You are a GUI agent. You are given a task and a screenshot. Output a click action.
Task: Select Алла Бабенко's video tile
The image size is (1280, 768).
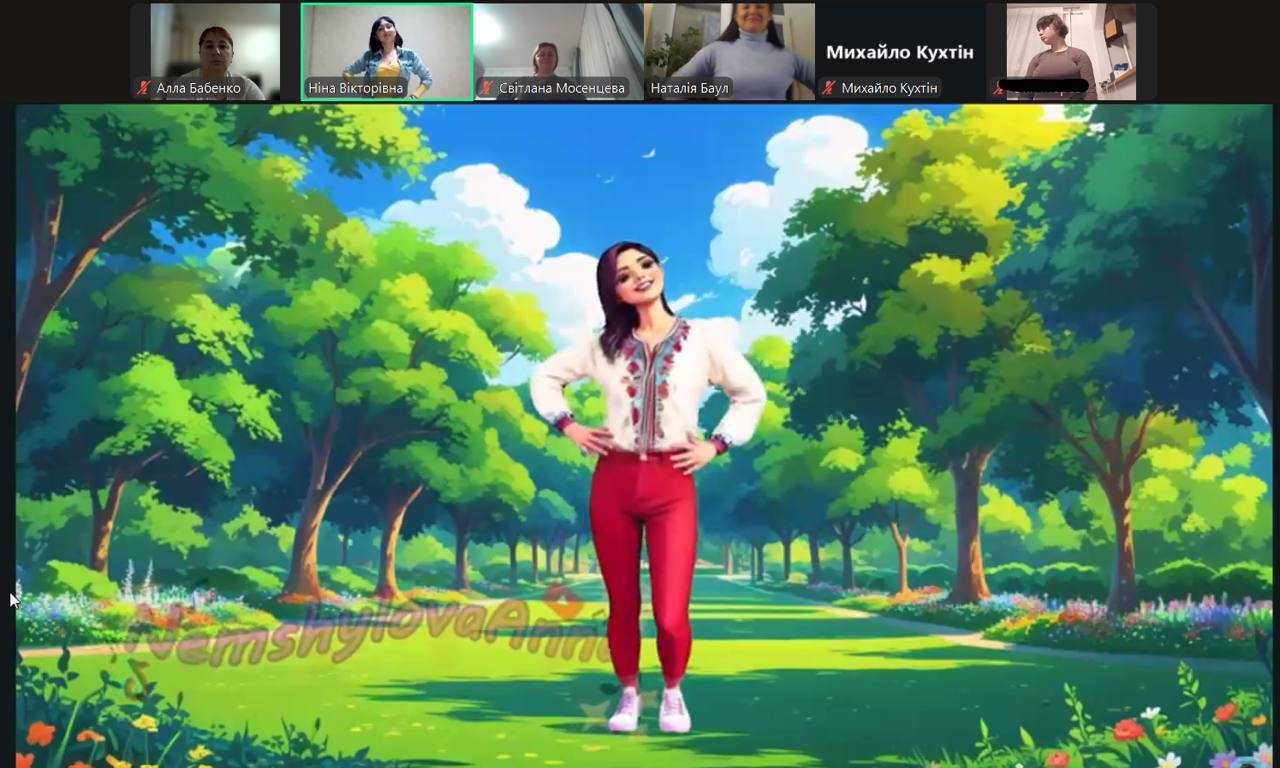click(x=215, y=45)
